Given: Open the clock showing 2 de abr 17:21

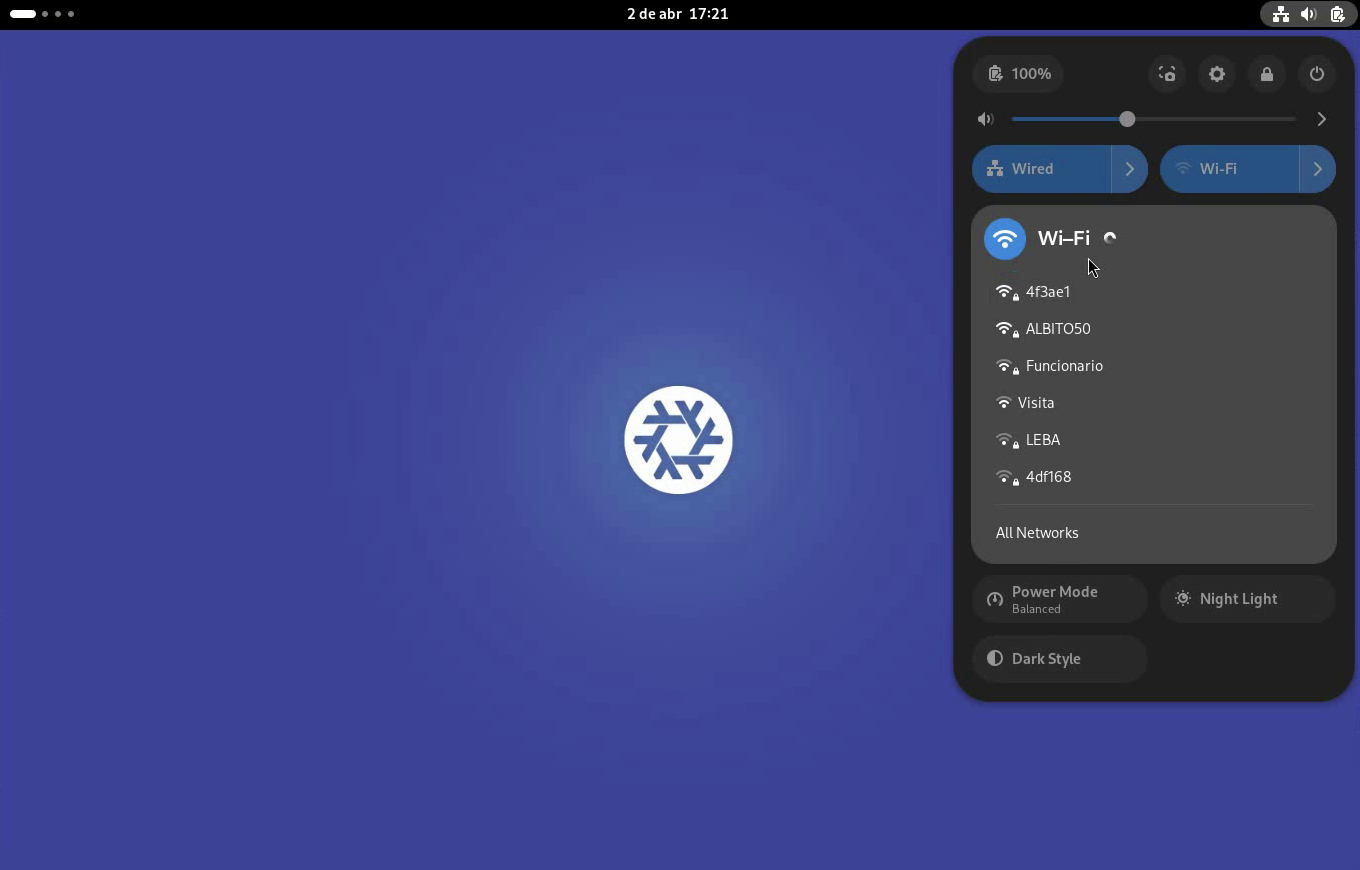Looking at the screenshot, I should point(677,14).
